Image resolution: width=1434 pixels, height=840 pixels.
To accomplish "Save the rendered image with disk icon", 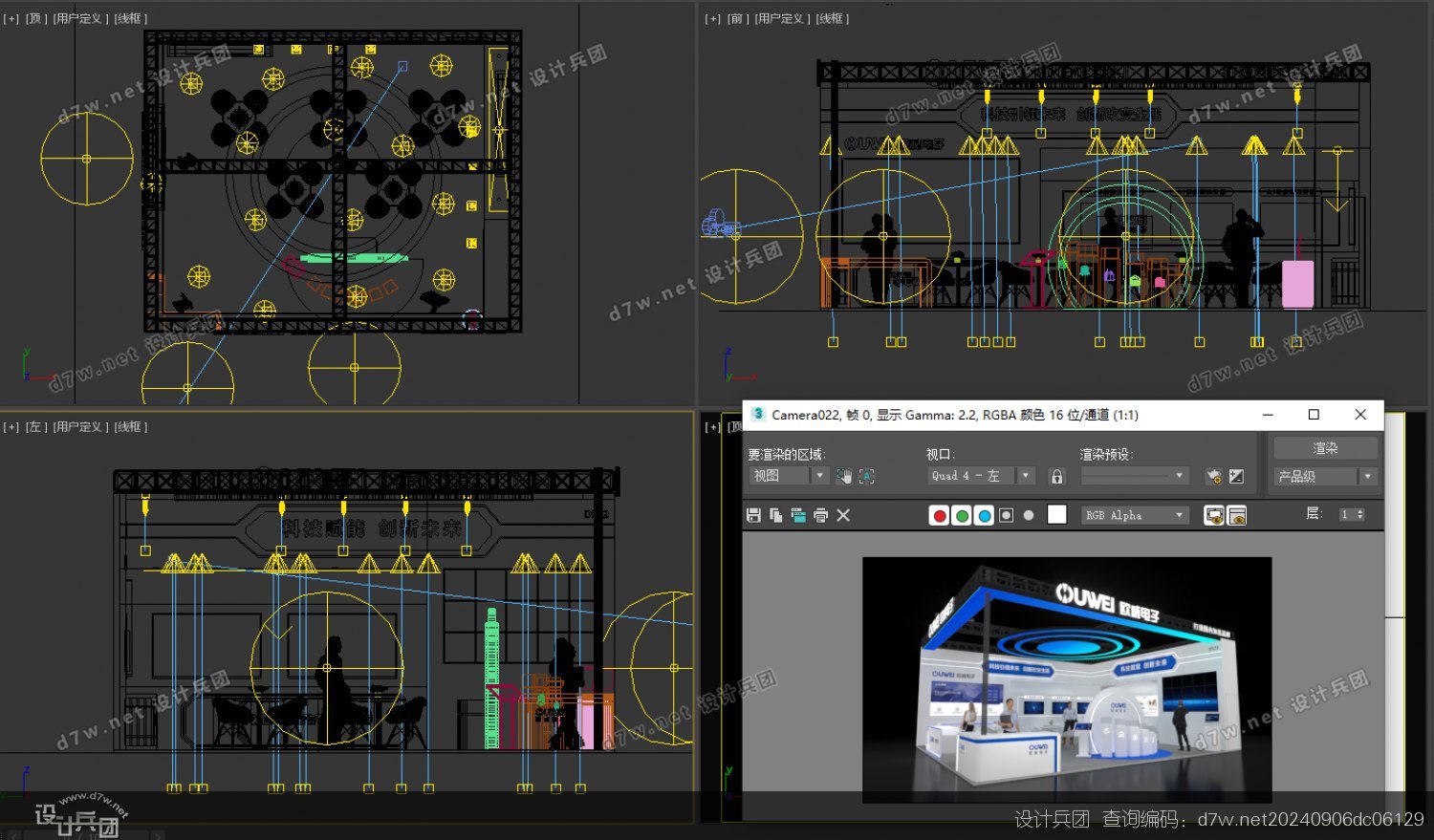I will [753, 515].
